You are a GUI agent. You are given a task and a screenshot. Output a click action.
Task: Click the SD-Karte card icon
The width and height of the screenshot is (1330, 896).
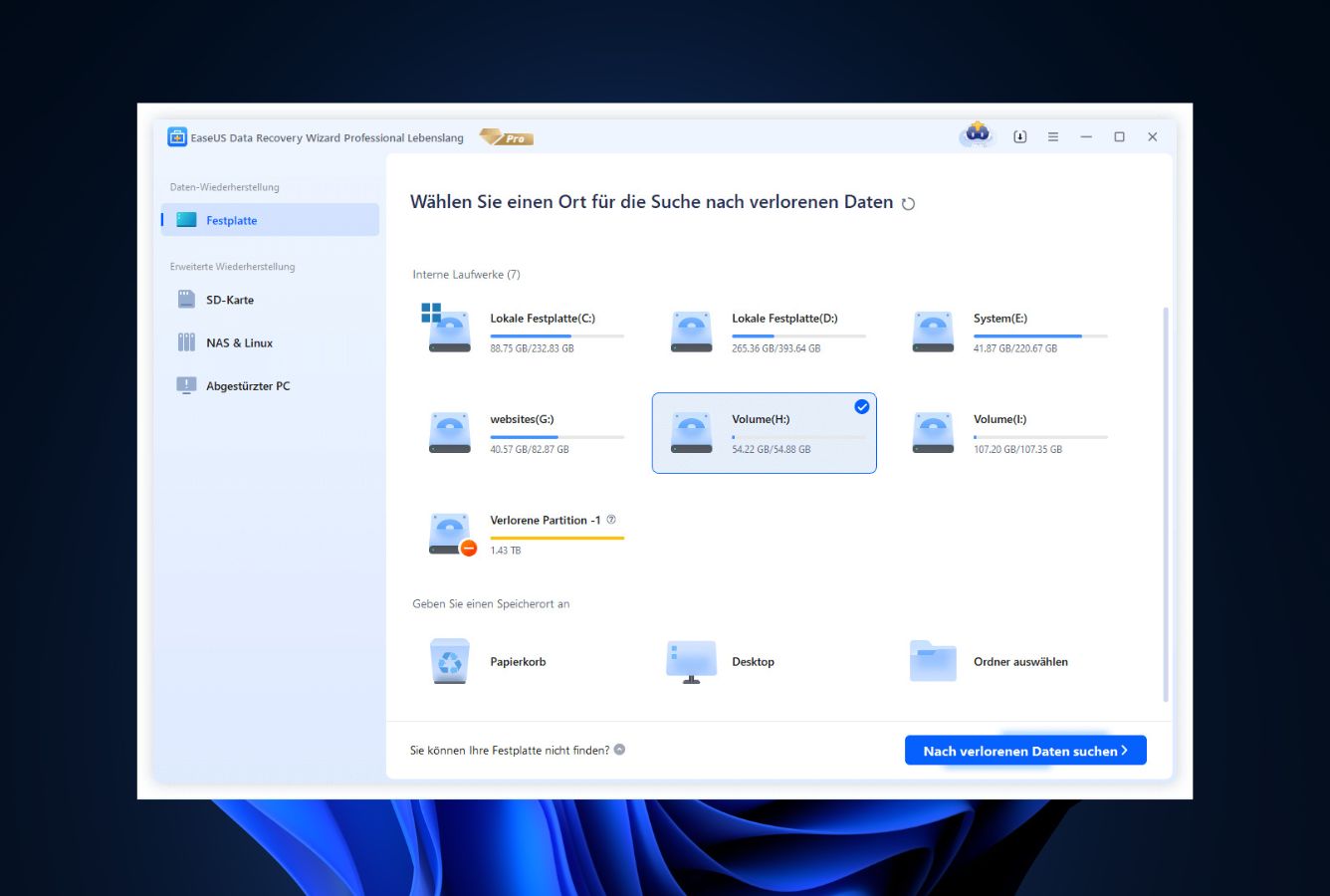coord(186,300)
